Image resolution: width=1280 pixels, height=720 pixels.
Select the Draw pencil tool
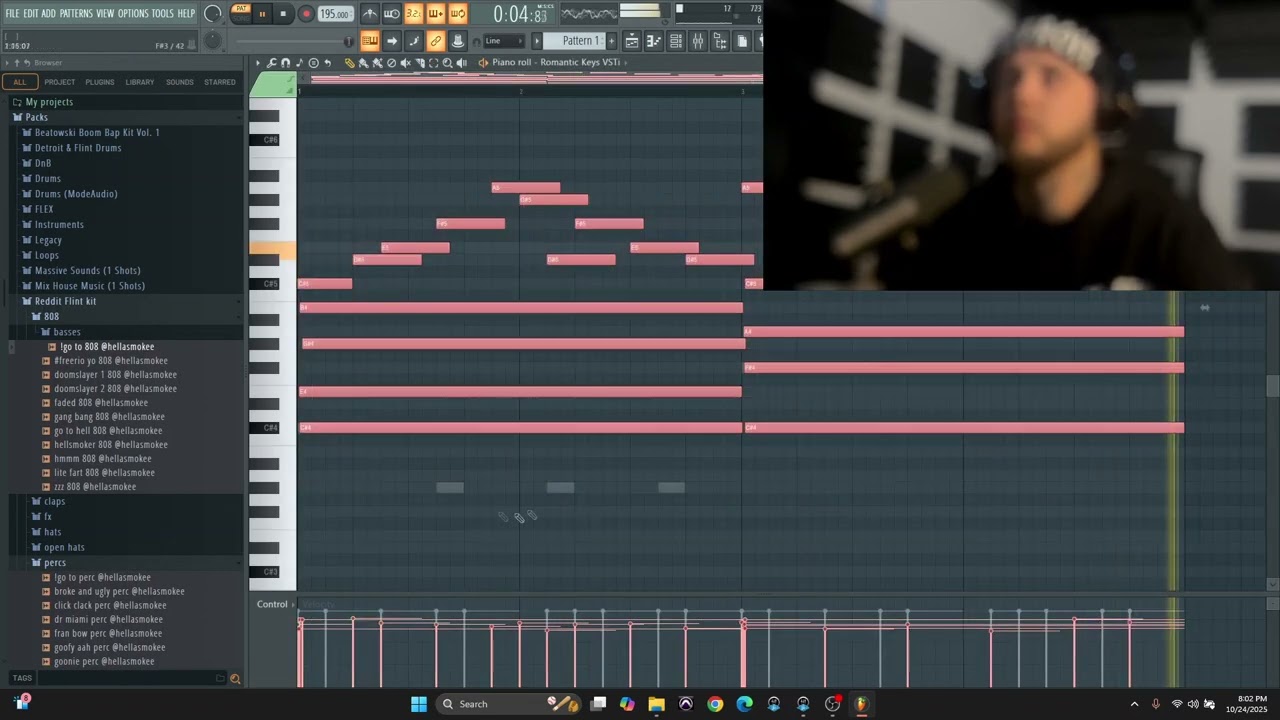(x=350, y=62)
